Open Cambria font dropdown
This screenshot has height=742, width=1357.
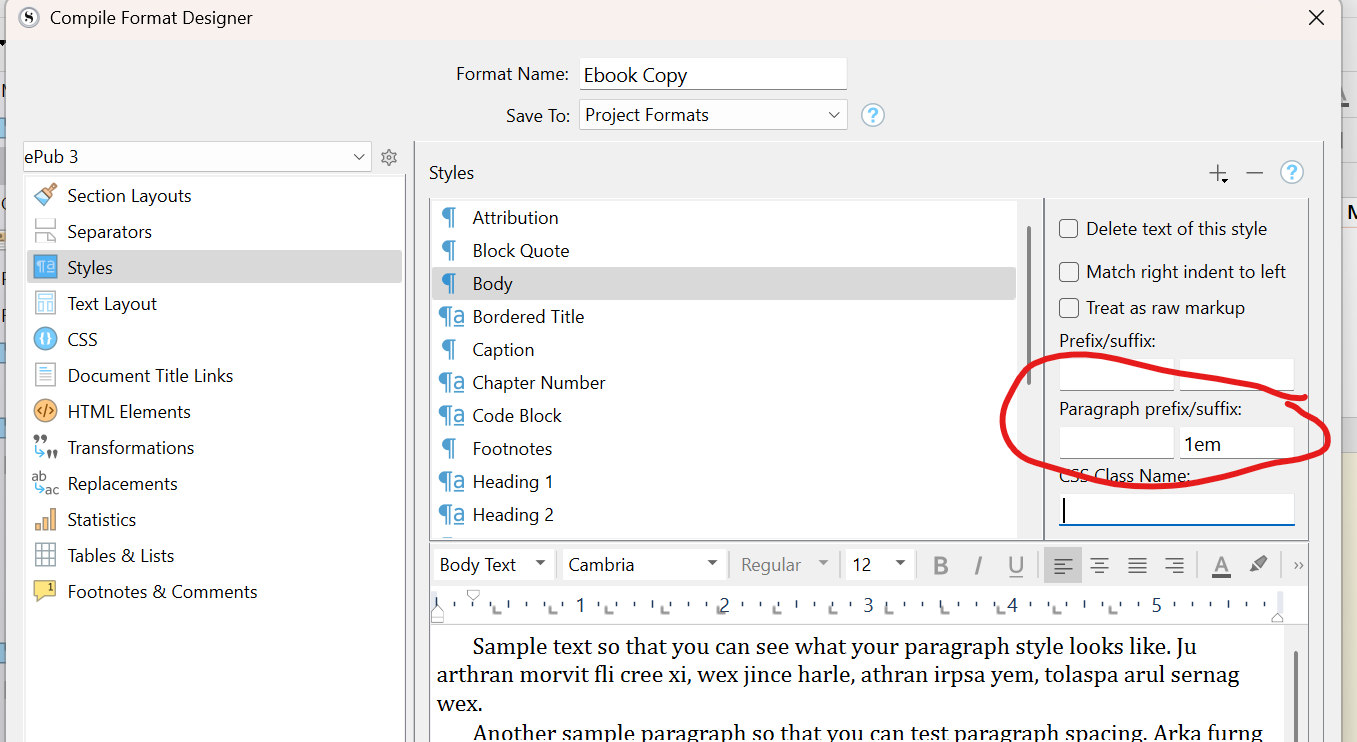643,565
